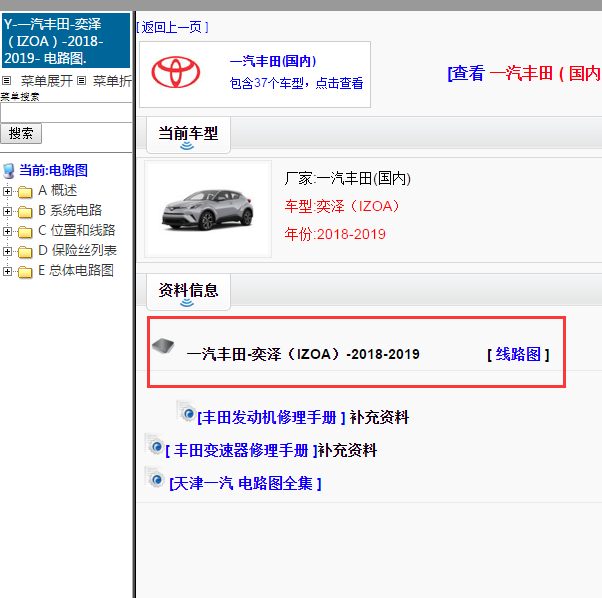
Task: Click the icon beside 丰田变速器修理手册
Action: (154, 444)
